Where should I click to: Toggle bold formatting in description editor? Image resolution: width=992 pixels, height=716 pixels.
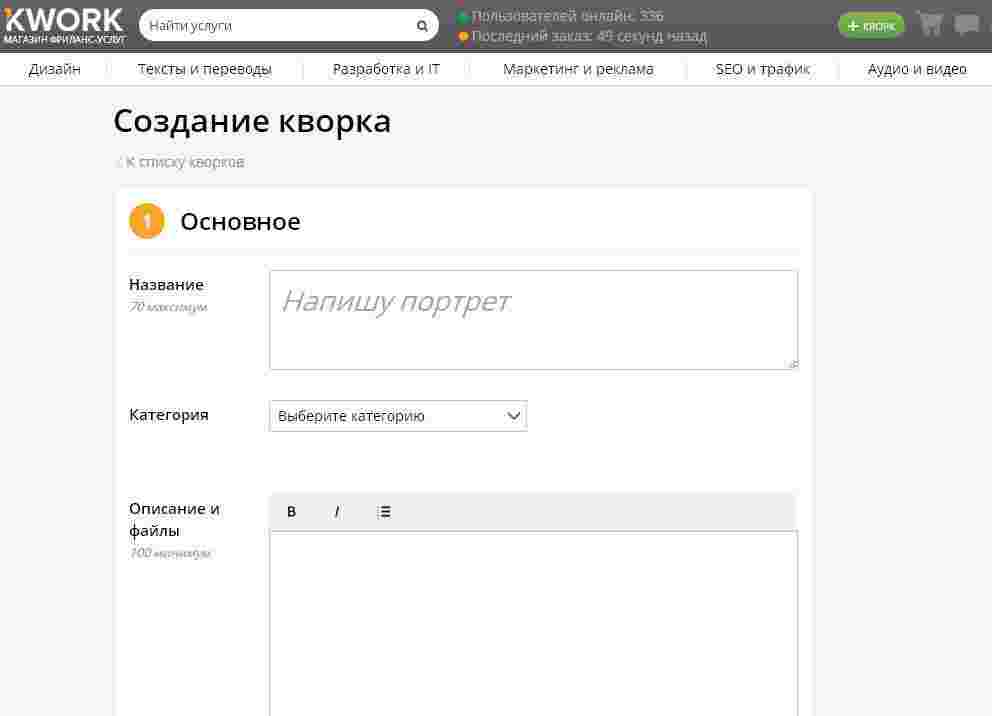[x=291, y=512]
